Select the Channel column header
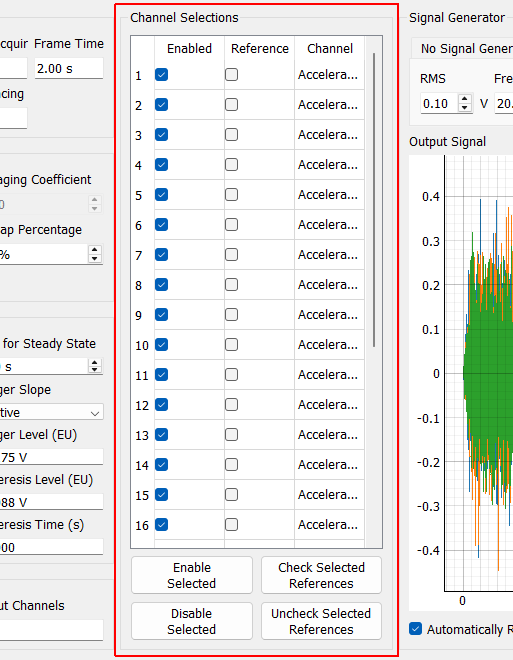 [330, 49]
